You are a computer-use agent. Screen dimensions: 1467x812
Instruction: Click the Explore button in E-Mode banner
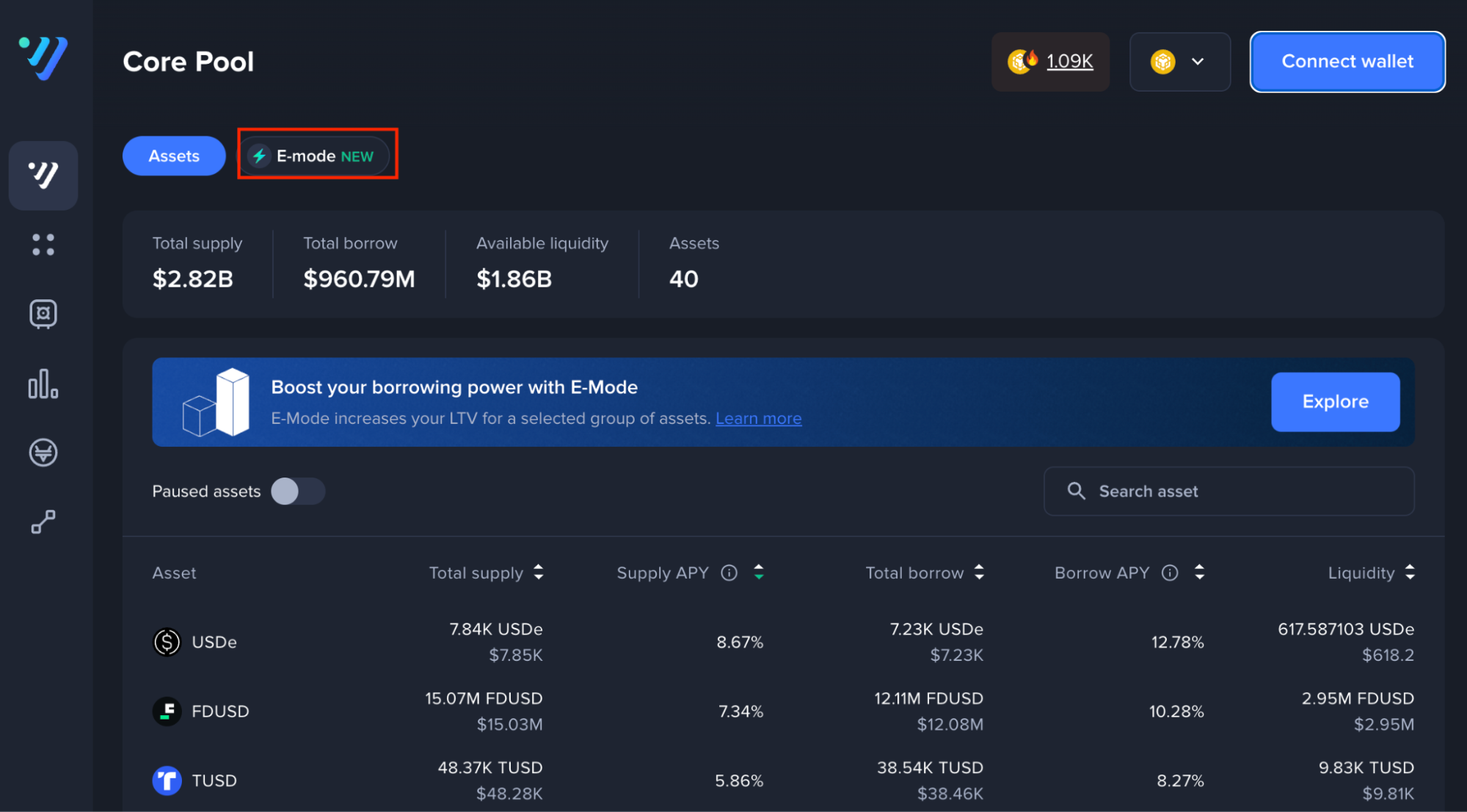coord(1335,402)
